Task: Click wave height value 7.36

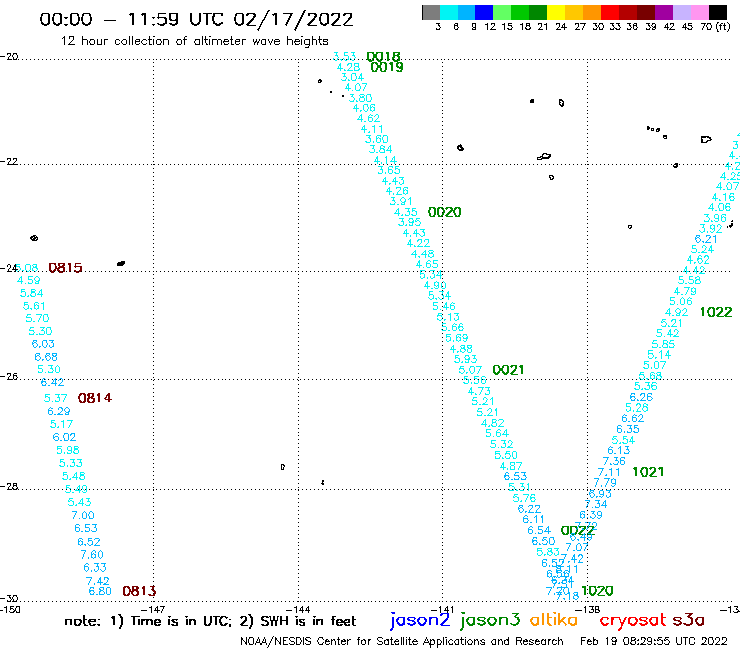Action: 614,461
